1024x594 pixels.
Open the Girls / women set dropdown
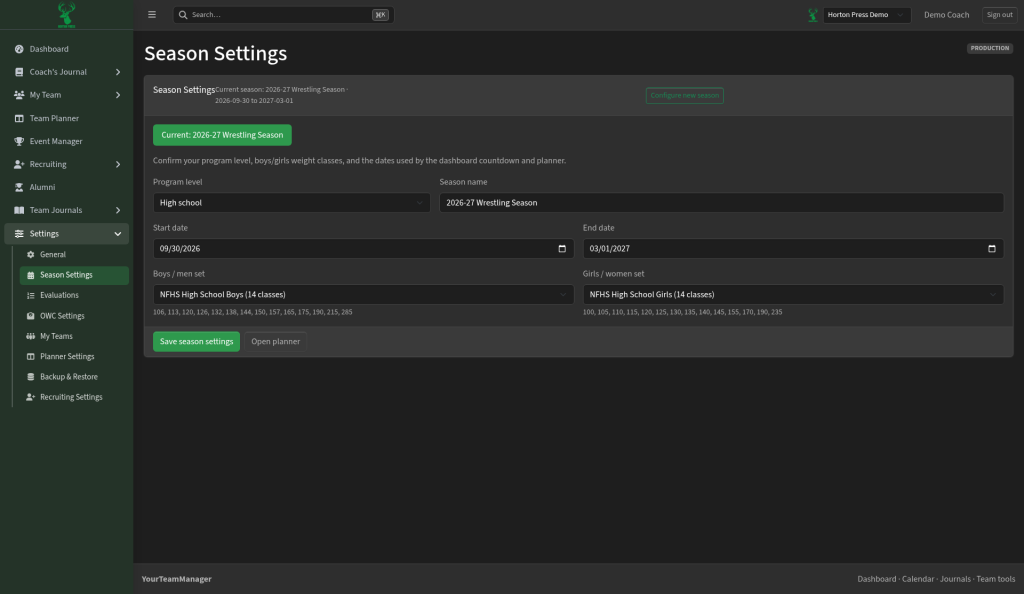(x=793, y=294)
